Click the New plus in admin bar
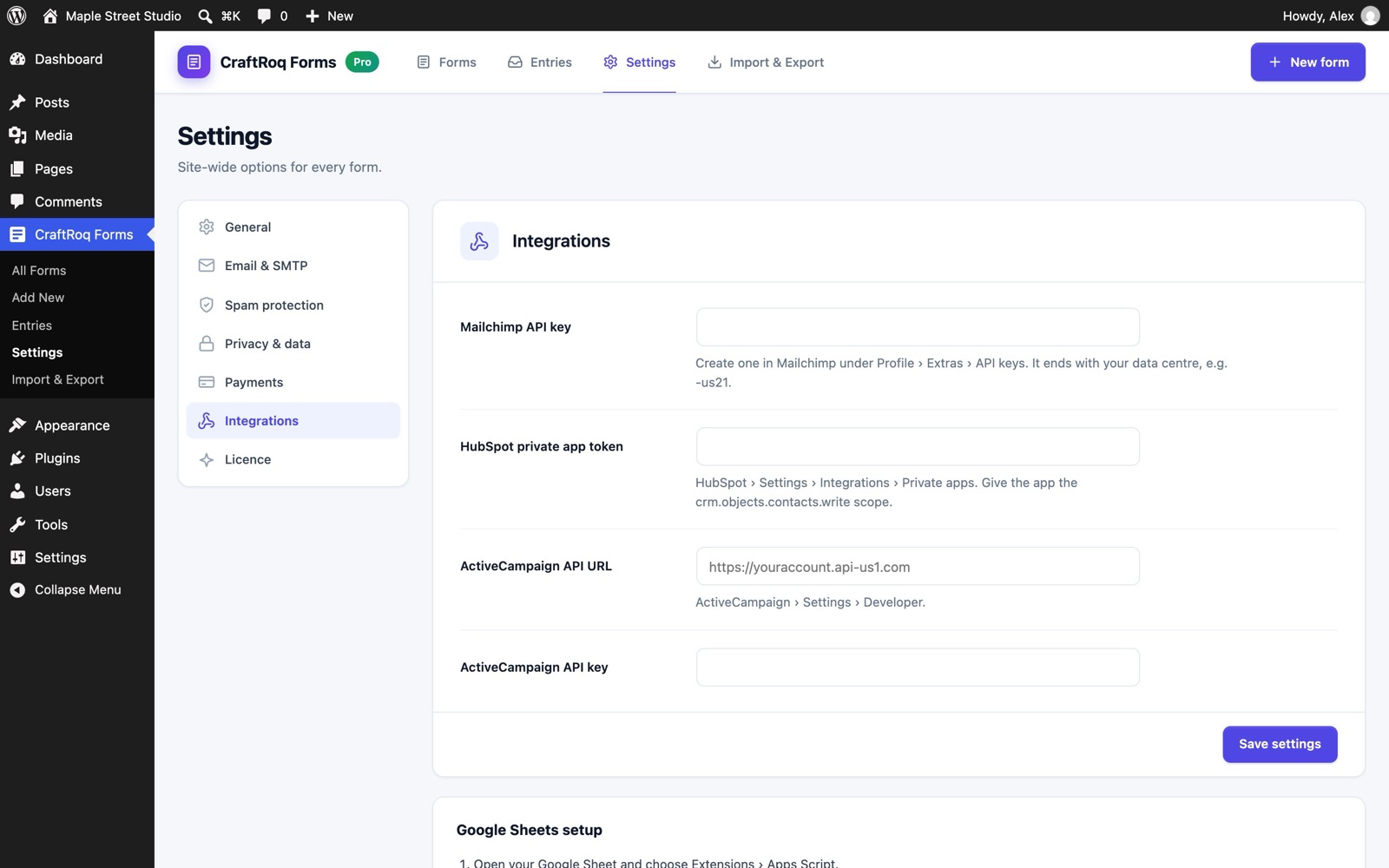 313,16
